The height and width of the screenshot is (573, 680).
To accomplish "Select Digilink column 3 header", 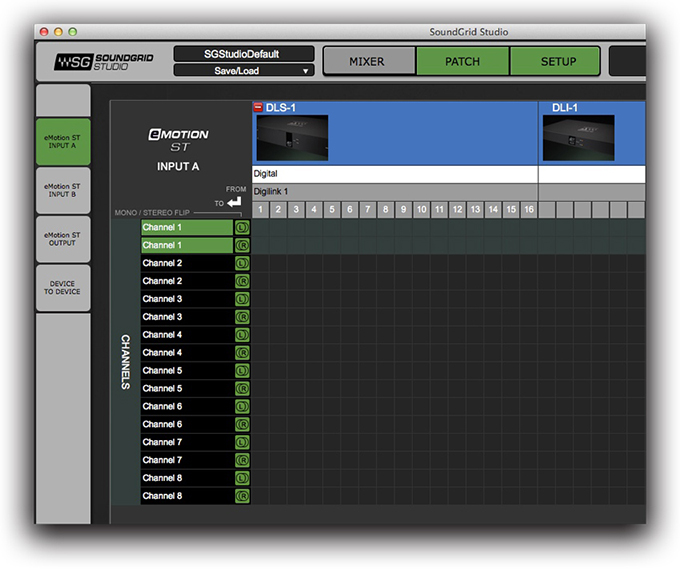I will pyautogui.click(x=296, y=210).
